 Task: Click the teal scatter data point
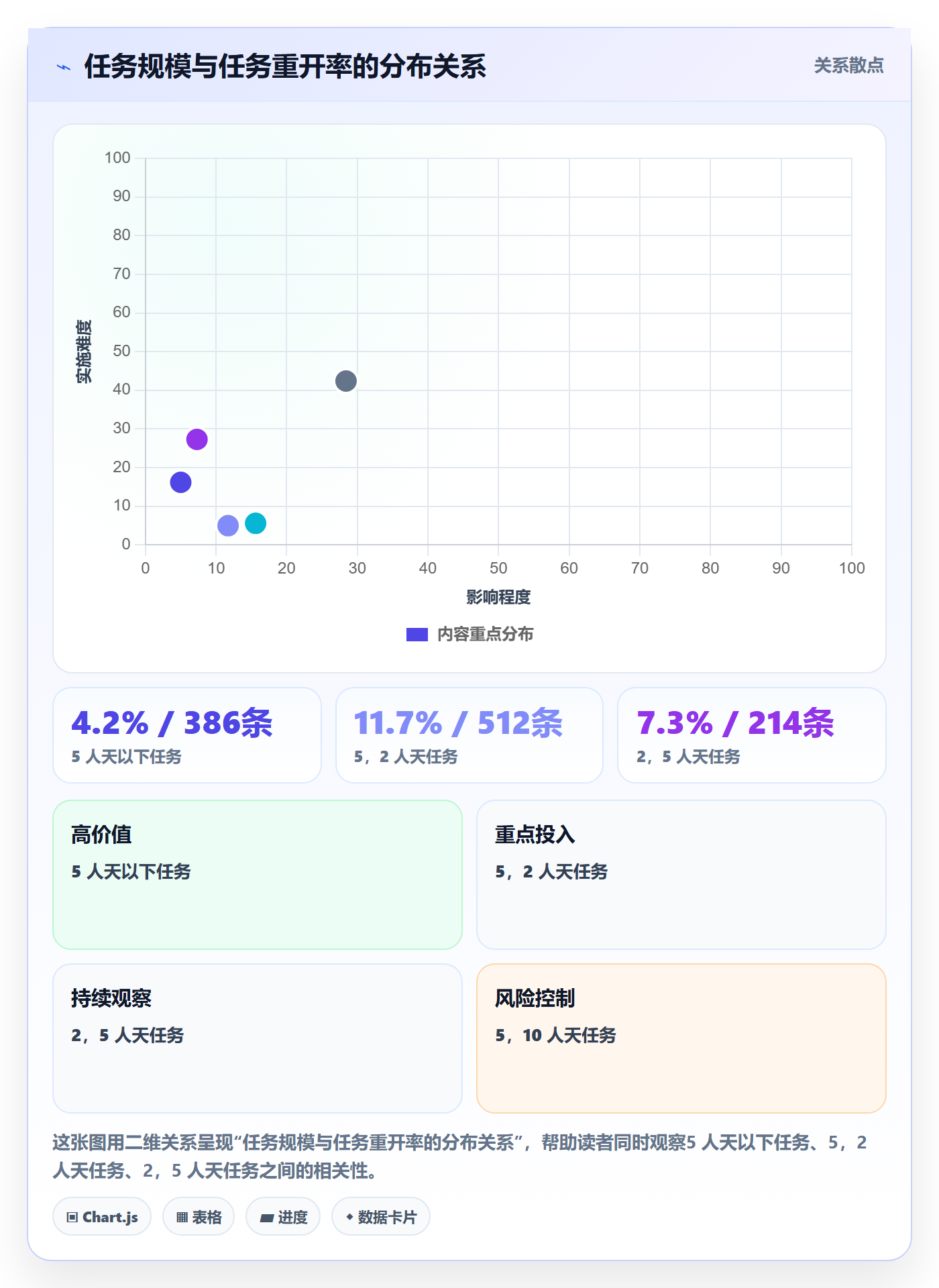pos(256,523)
